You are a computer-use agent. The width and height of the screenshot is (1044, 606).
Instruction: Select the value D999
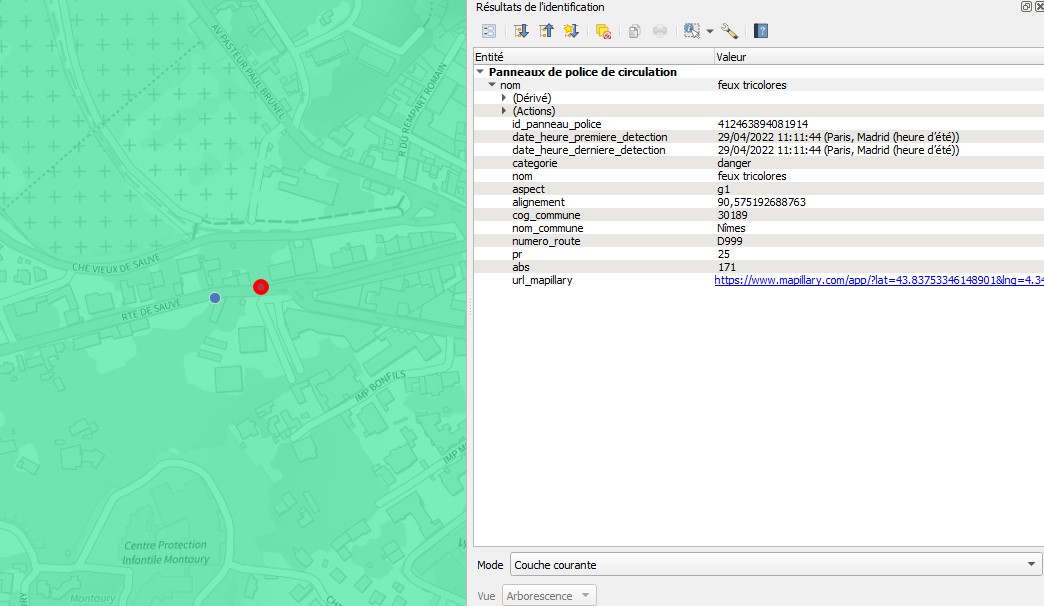coord(730,241)
